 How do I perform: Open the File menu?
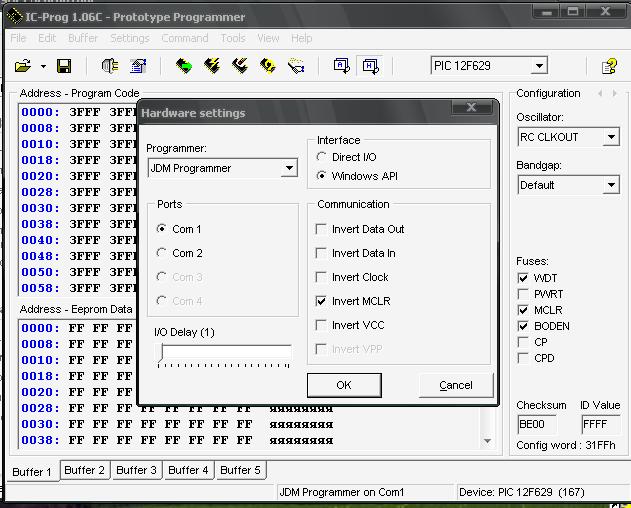pos(18,38)
